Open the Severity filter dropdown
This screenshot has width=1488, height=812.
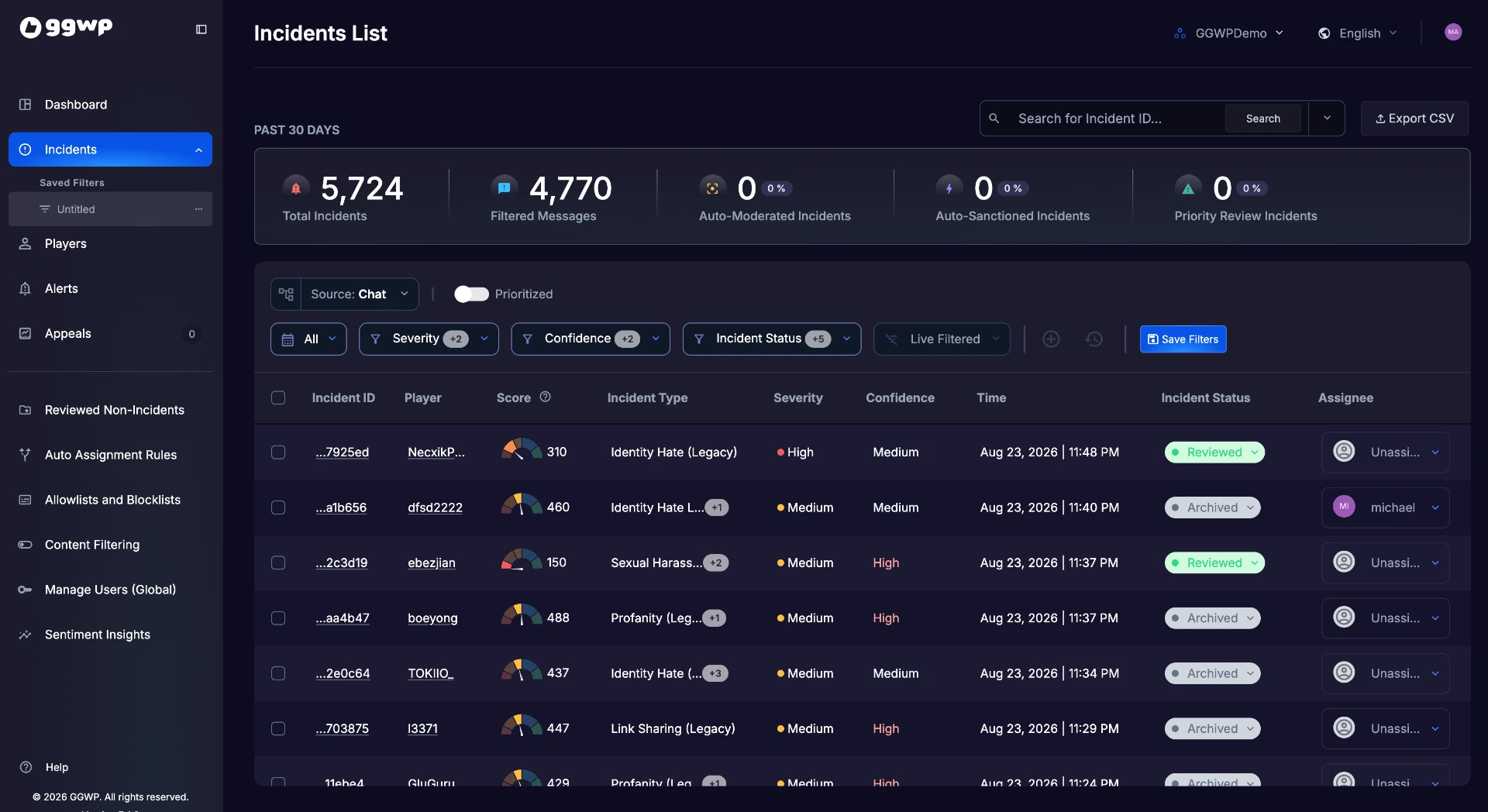pyautogui.click(x=429, y=339)
